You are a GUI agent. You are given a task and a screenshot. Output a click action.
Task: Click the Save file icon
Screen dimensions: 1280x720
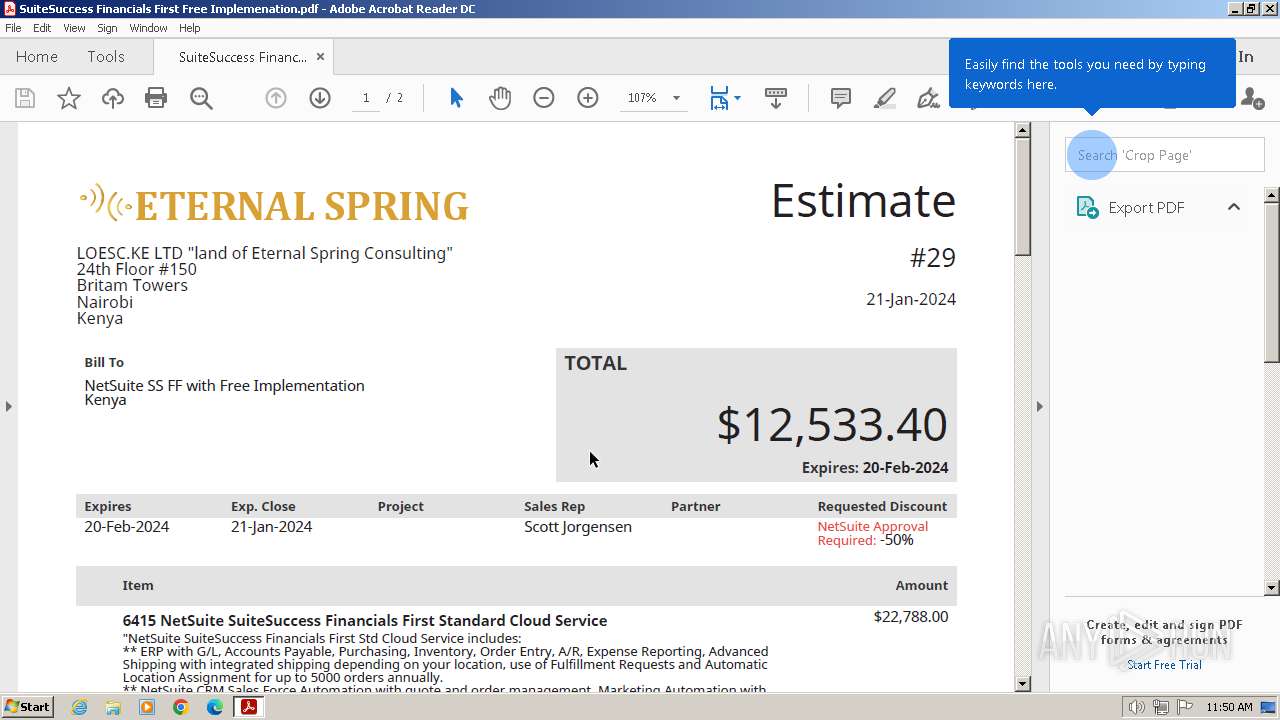coord(25,98)
